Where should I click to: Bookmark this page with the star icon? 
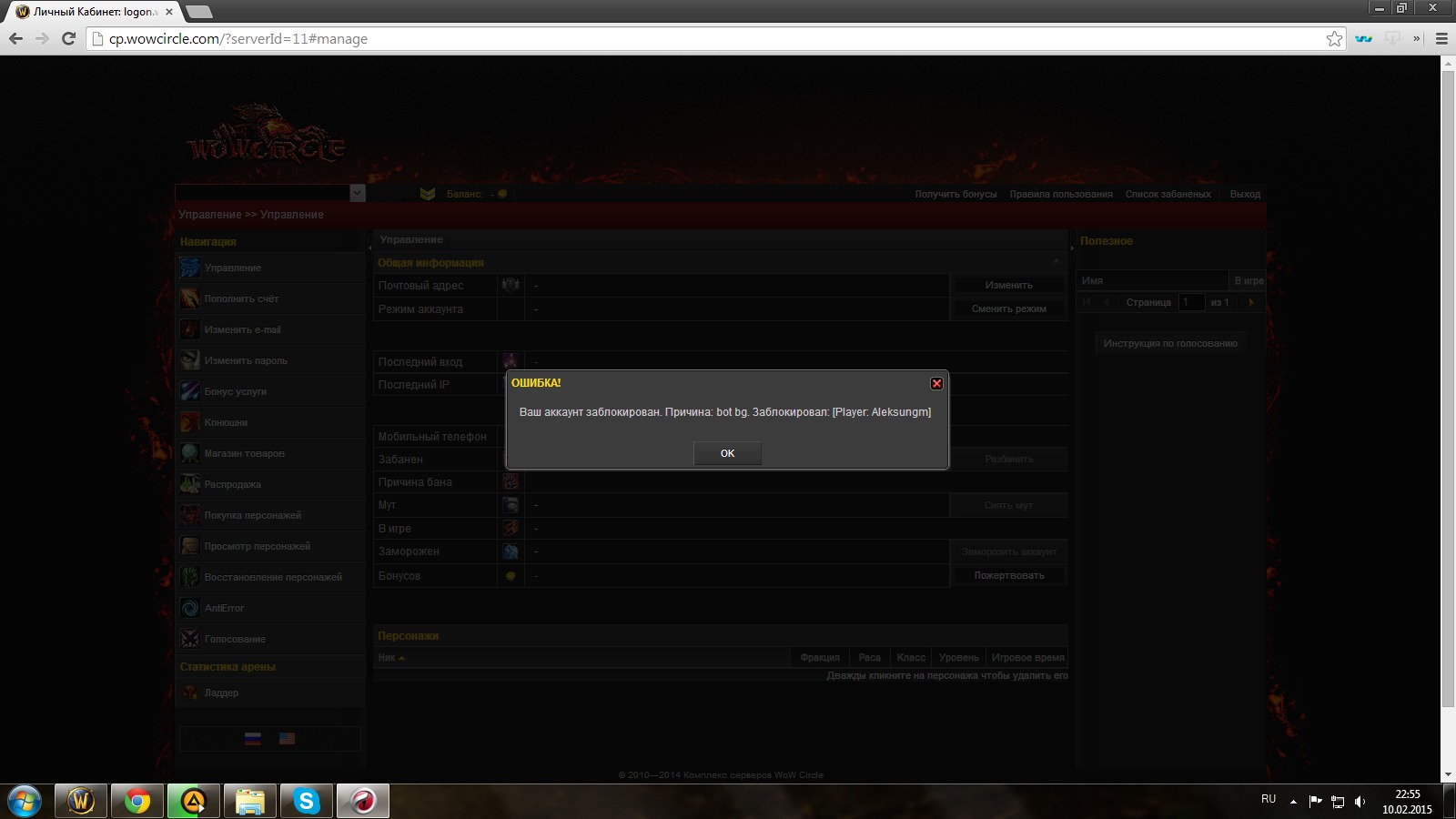pyautogui.click(x=1334, y=38)
